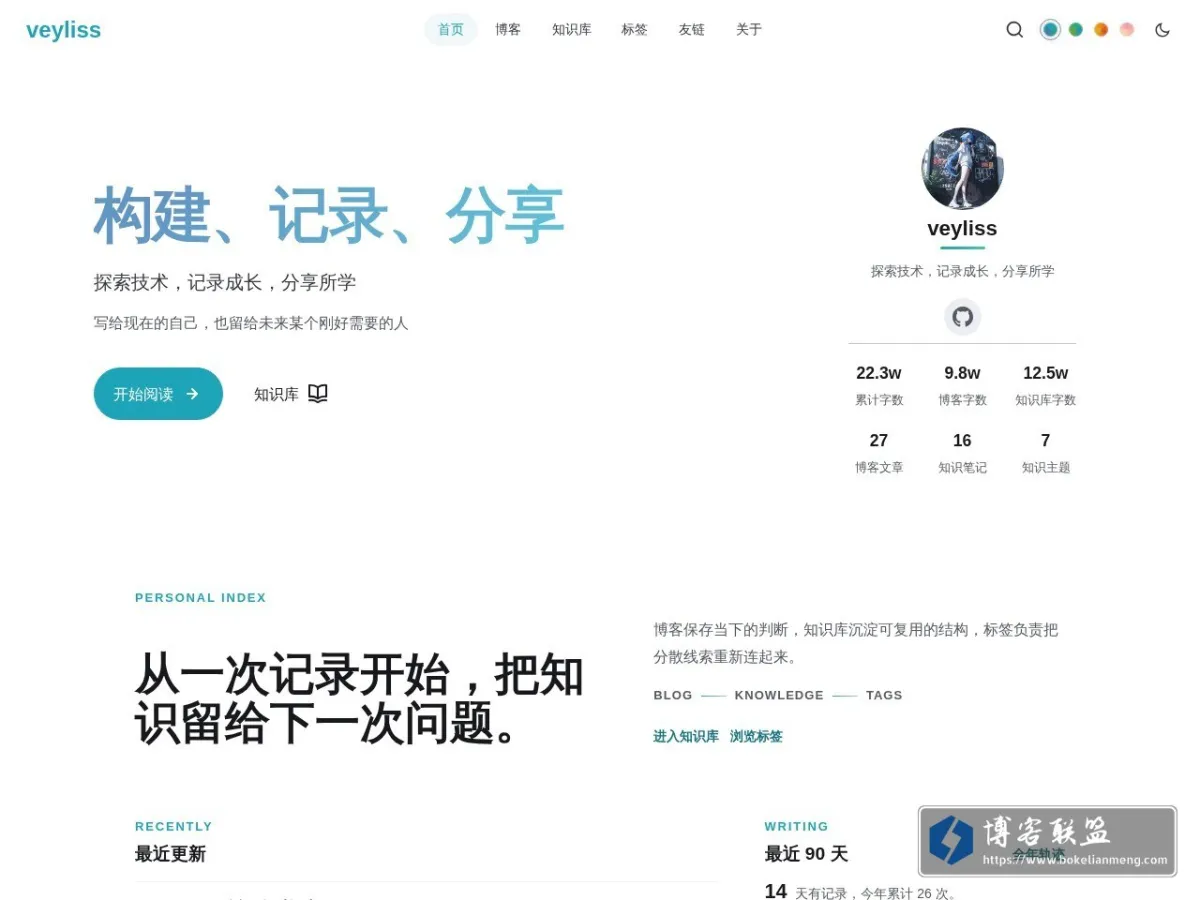Open the 友链 nav item
The height and width of the screenshot is (900, 1200).
coord(692,30)
